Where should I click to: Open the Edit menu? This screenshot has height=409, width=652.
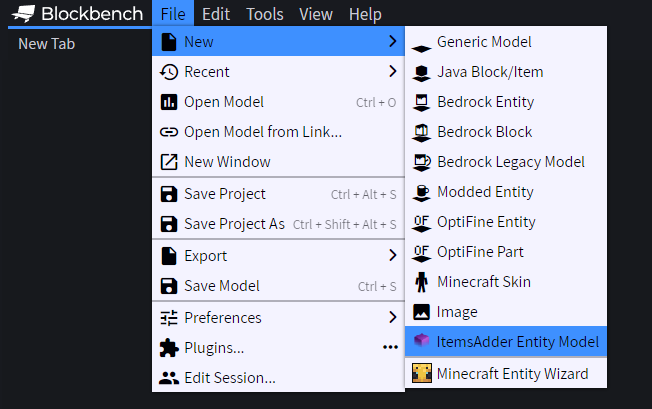[215, 14]
